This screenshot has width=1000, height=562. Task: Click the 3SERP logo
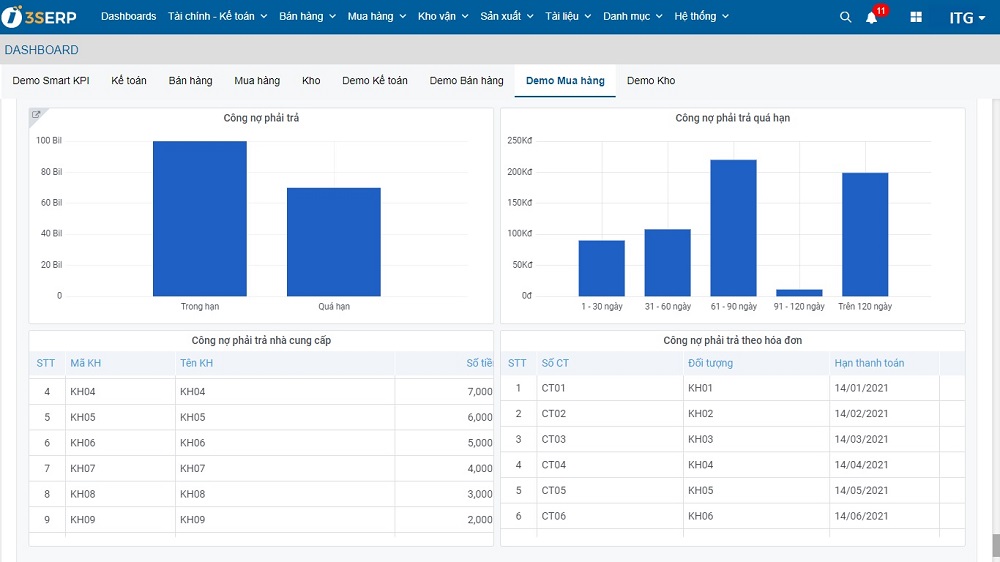(x=40, y=17)
